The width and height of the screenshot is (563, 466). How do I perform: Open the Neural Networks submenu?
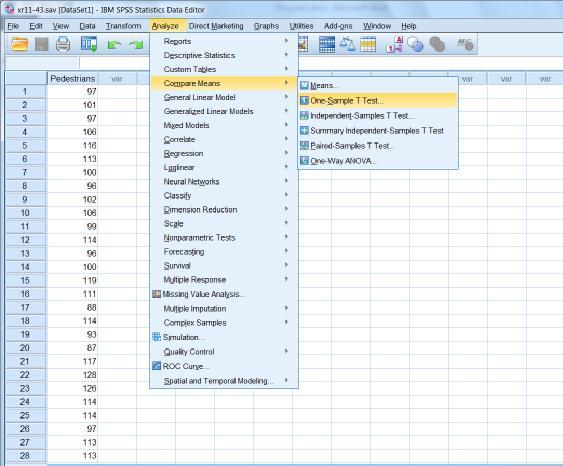tap(224, 181)
